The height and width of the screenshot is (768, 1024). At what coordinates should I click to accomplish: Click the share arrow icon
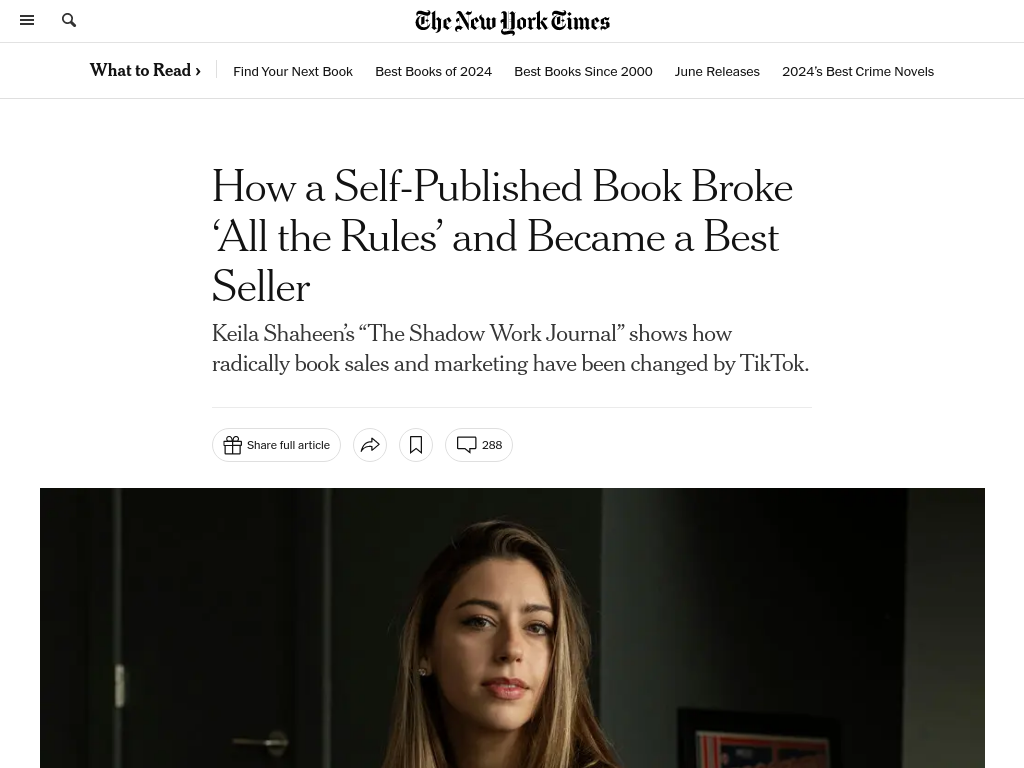[x=370, y=445]
